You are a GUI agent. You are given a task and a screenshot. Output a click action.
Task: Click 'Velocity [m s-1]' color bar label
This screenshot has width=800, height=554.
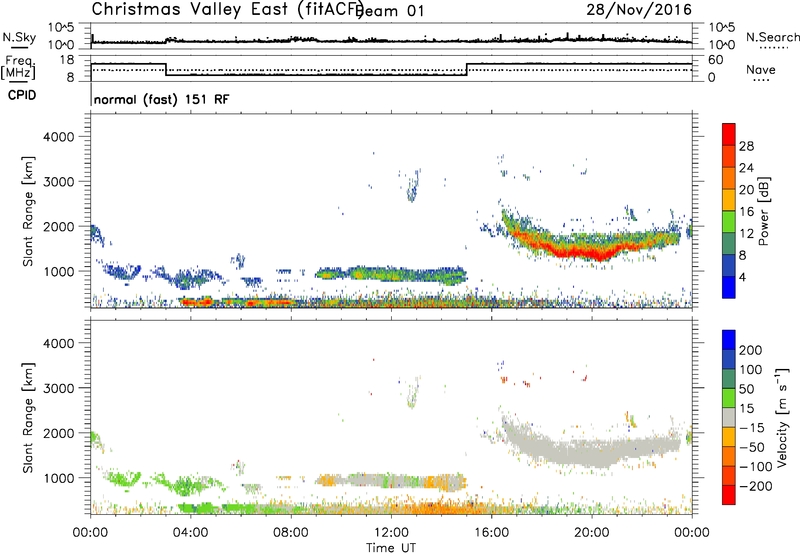(781, 417)
